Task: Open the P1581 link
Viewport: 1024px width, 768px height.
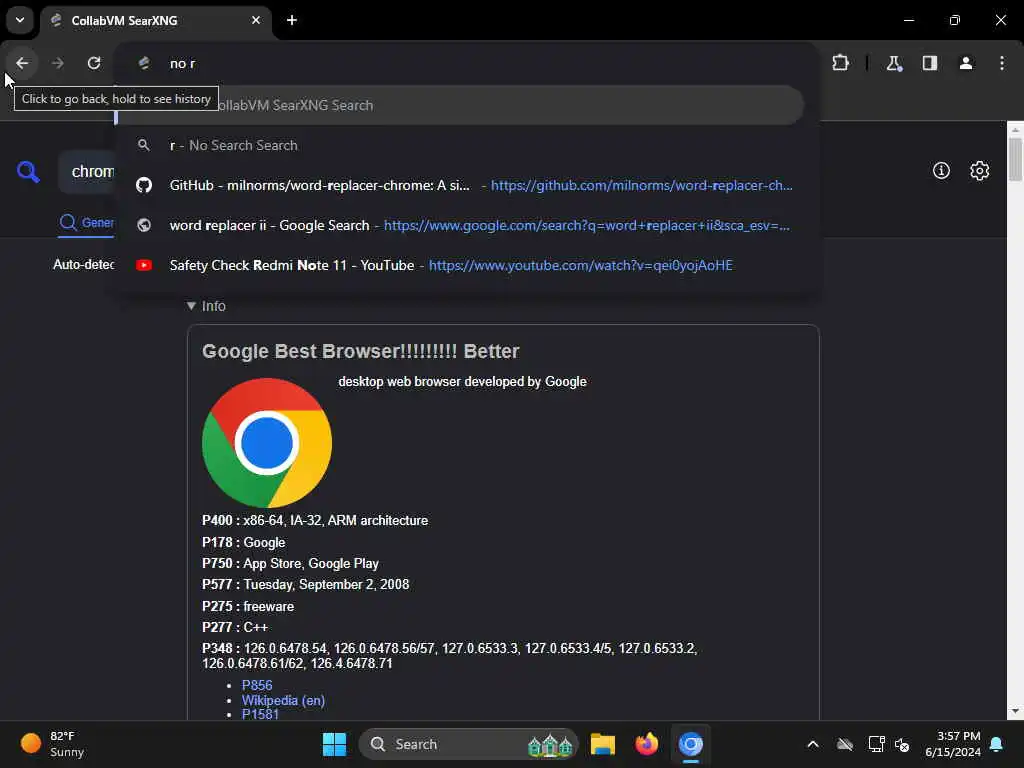Action: coord(260,714)
